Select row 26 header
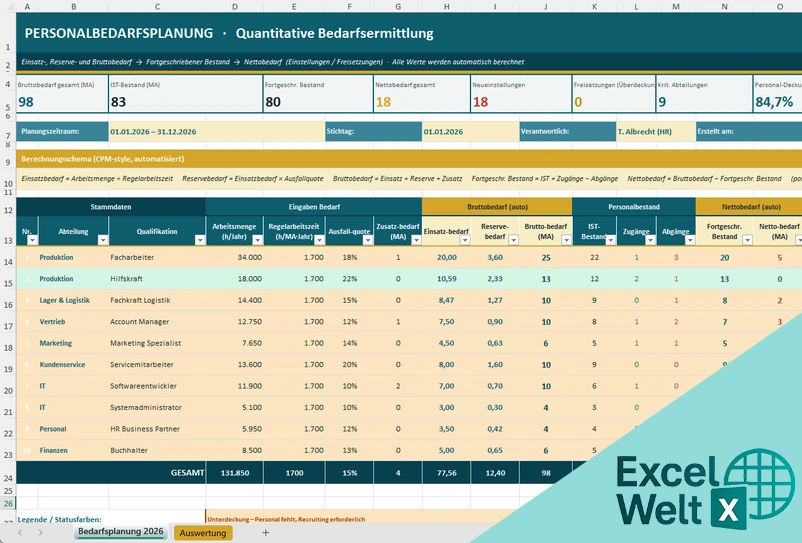This screenshot has height=543, width=802. [8, 503]
